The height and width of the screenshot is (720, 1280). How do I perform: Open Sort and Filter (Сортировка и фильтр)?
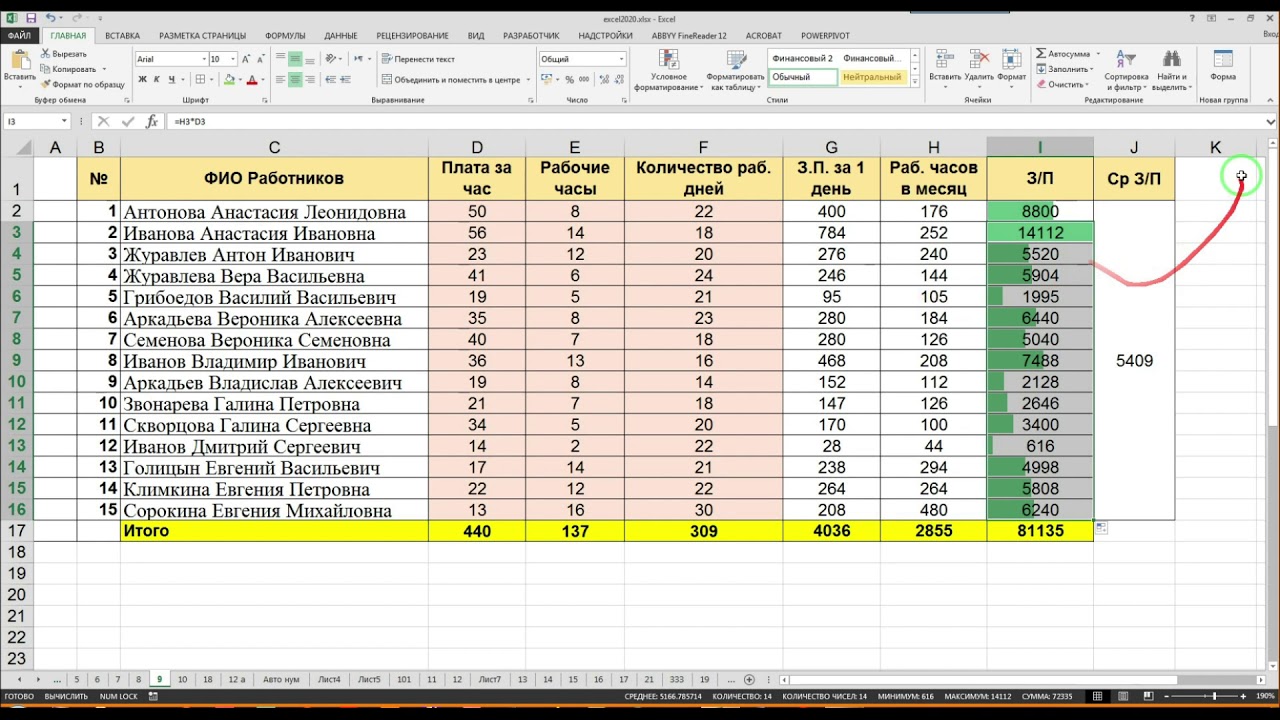[1126, 70]
